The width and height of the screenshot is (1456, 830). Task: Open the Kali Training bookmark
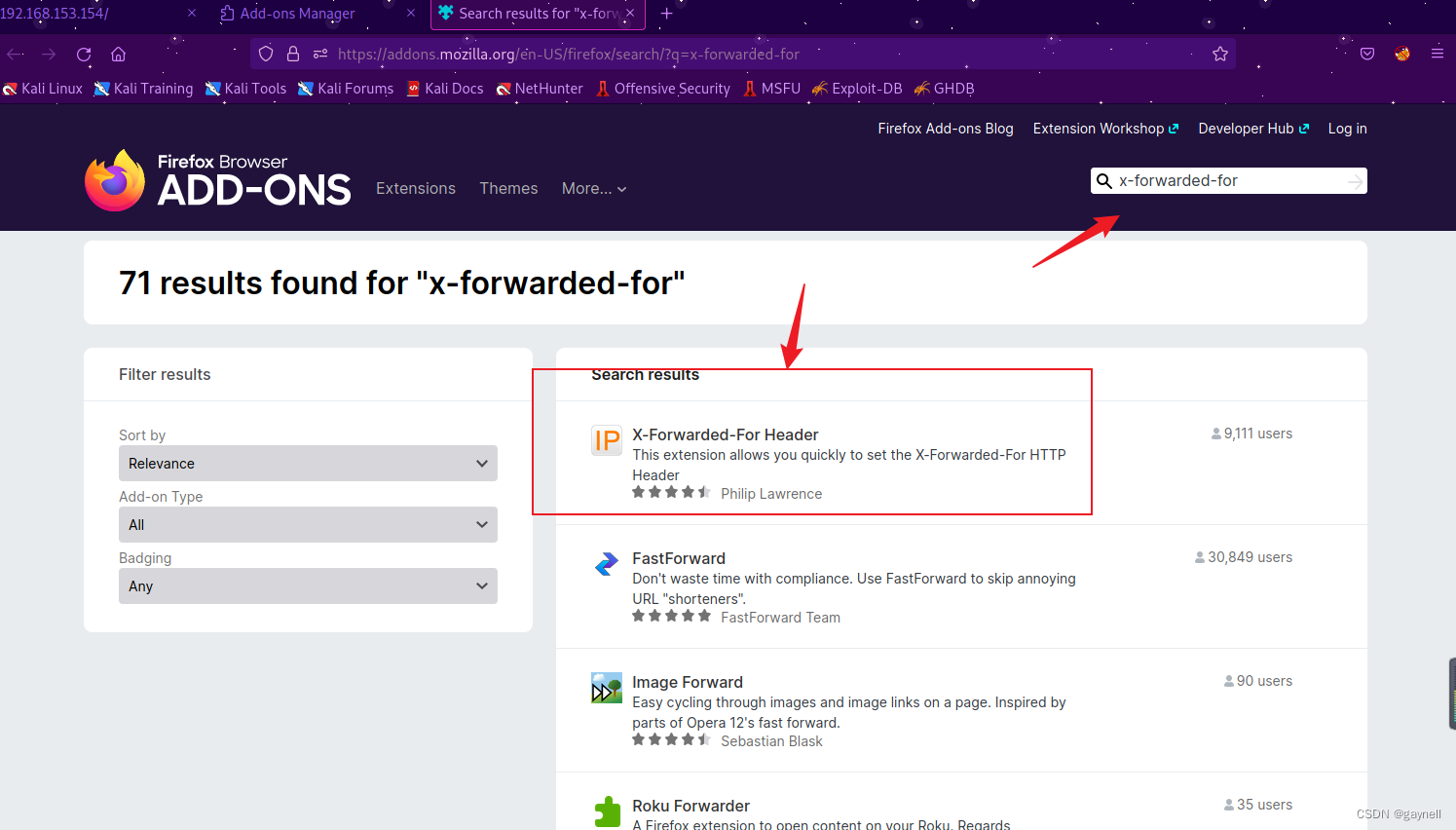(144, 89)
